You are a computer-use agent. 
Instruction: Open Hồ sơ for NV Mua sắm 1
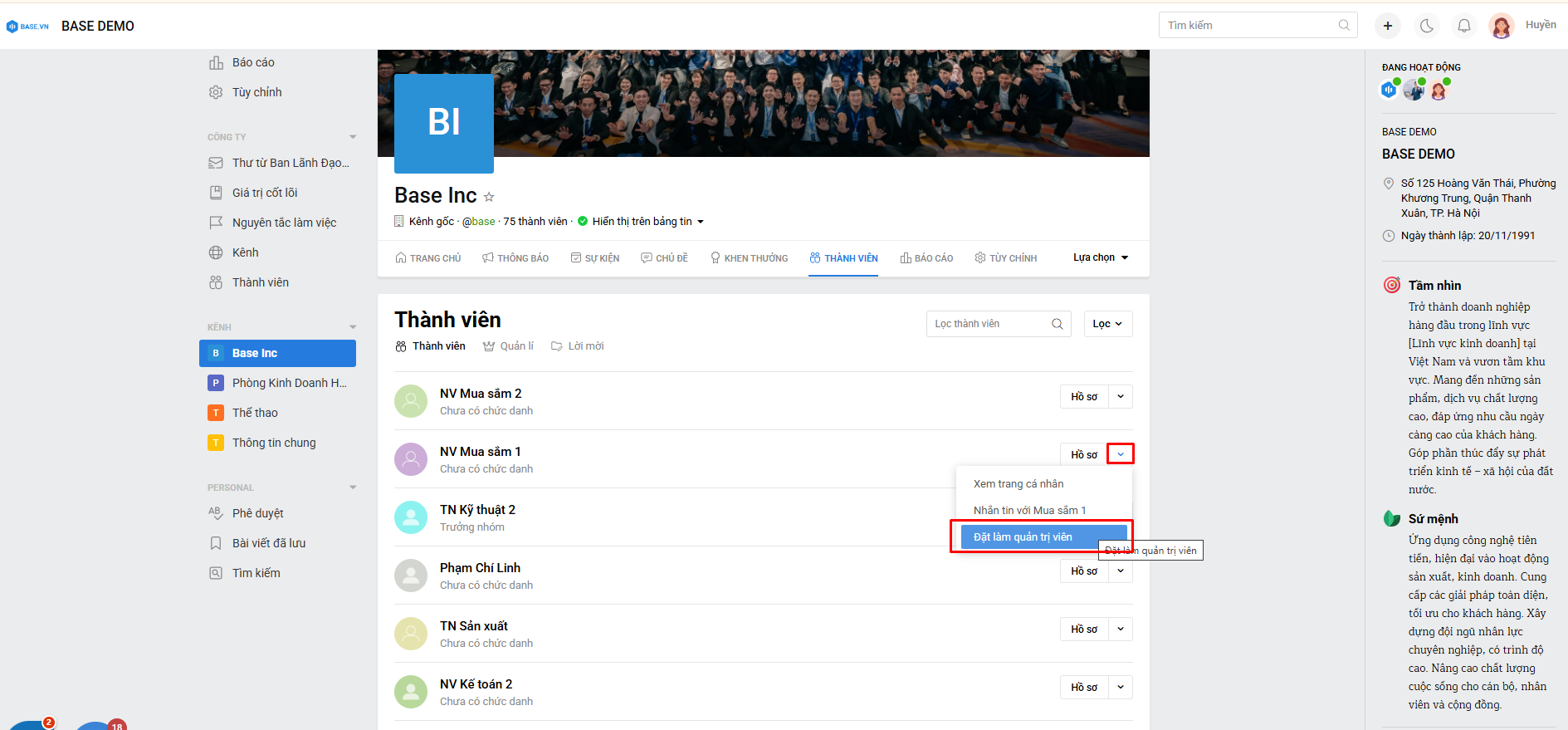click(x=1084, y=454)
